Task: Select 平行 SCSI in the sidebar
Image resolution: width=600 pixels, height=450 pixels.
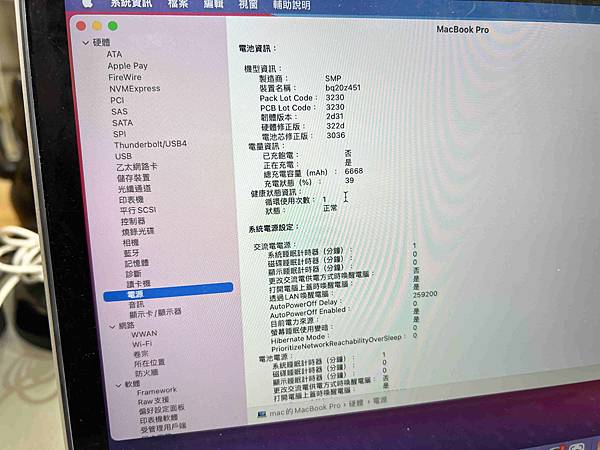Action: tap(138, 210)
